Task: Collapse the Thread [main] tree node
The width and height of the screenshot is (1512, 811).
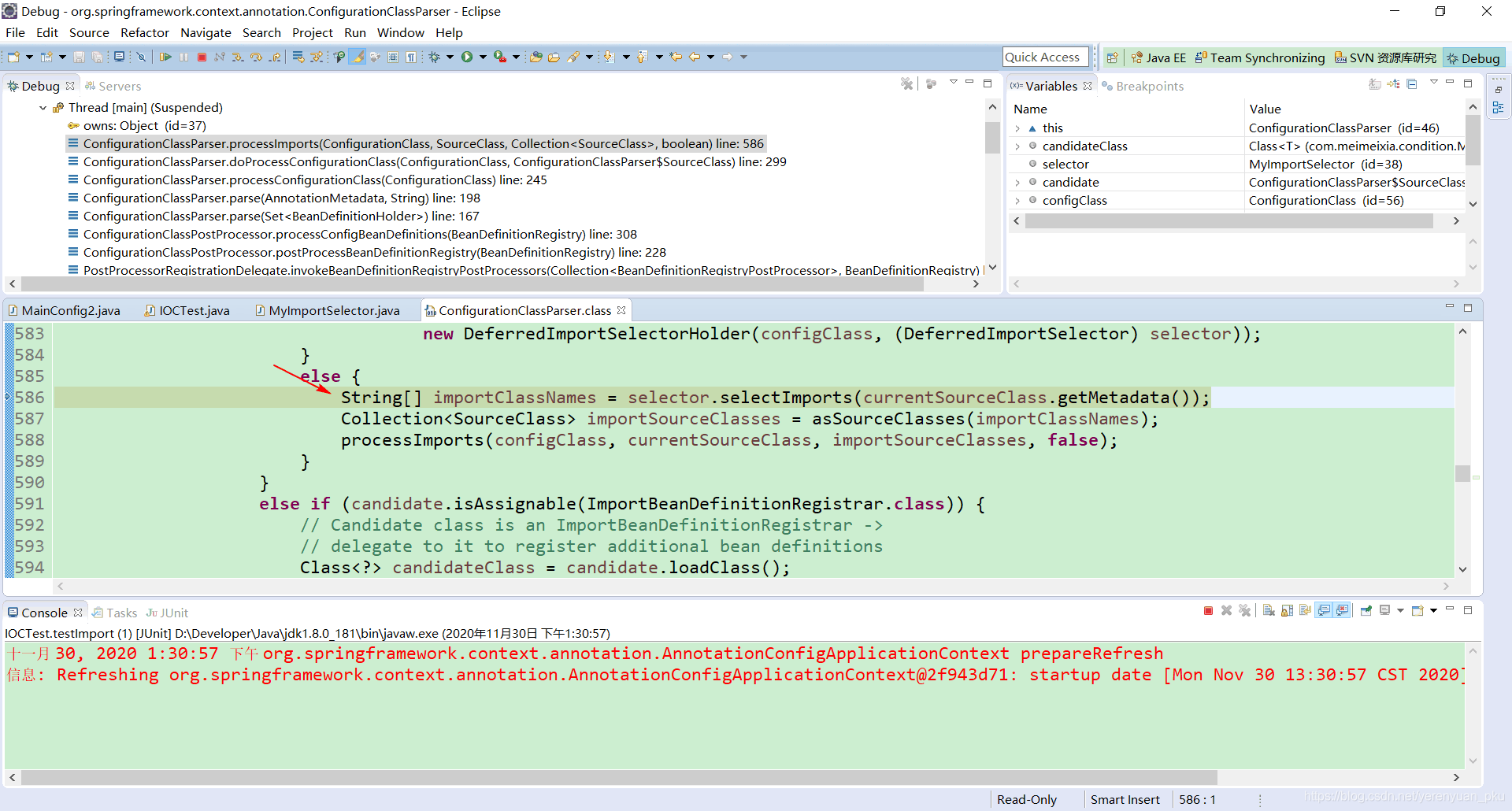Action: click(43, 108)
